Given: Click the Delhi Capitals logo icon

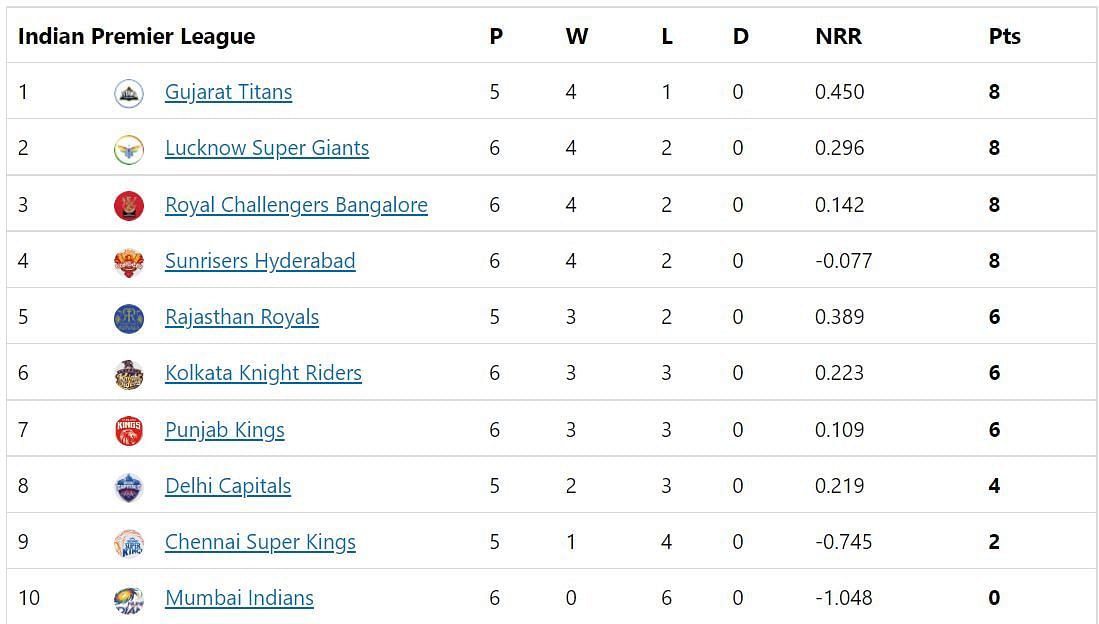Looking at the screenshot, I should coord(129,487).
